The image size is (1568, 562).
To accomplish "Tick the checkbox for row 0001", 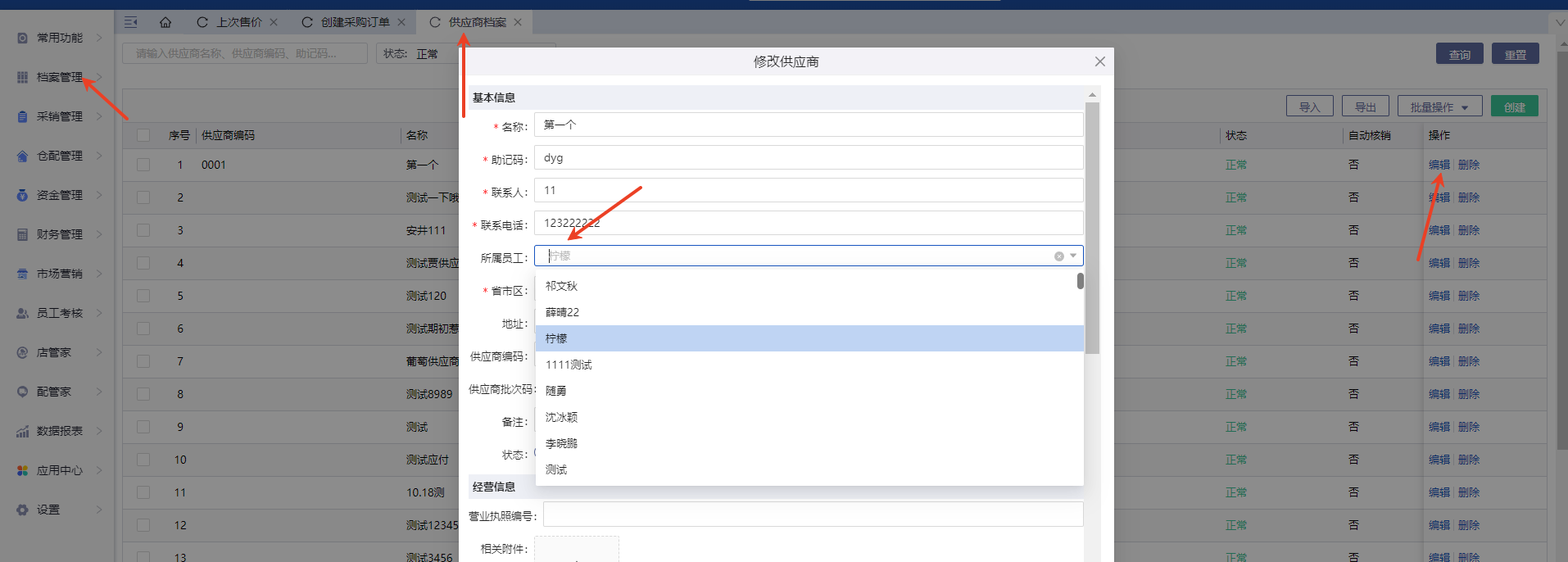I will click(x=143, y=165).
